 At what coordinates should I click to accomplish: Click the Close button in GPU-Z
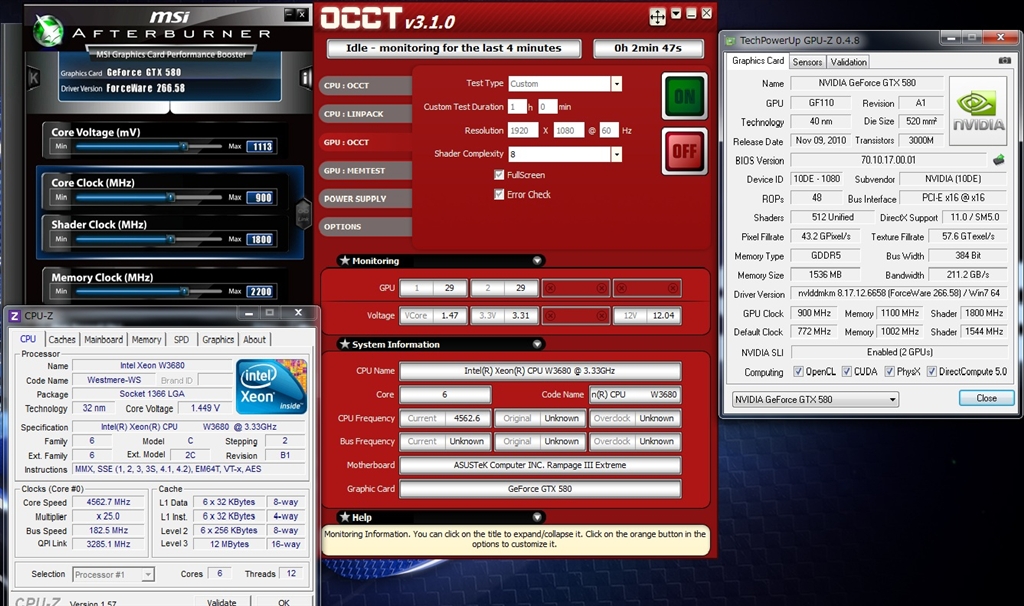(986, 398)
